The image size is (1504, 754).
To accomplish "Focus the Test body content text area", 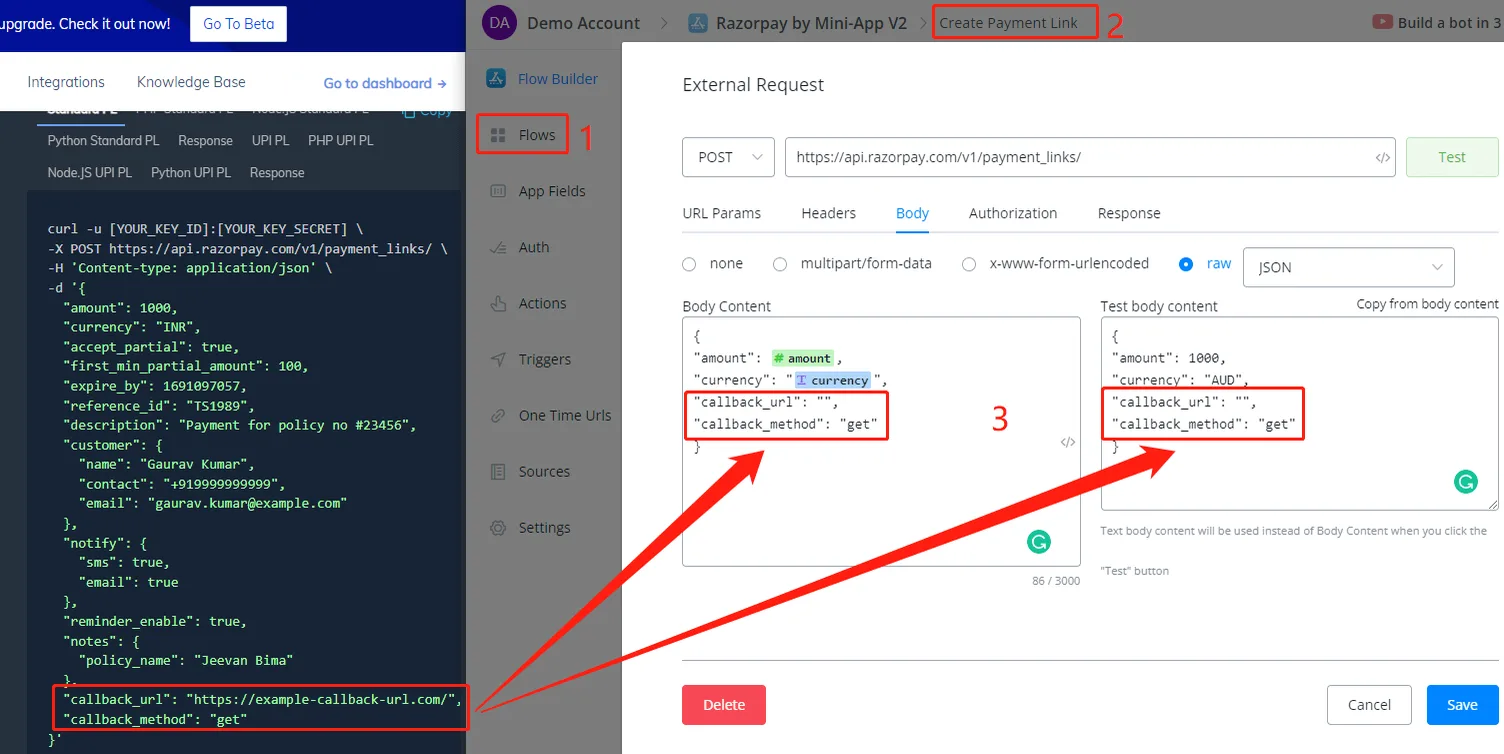I will (1299, 414).
